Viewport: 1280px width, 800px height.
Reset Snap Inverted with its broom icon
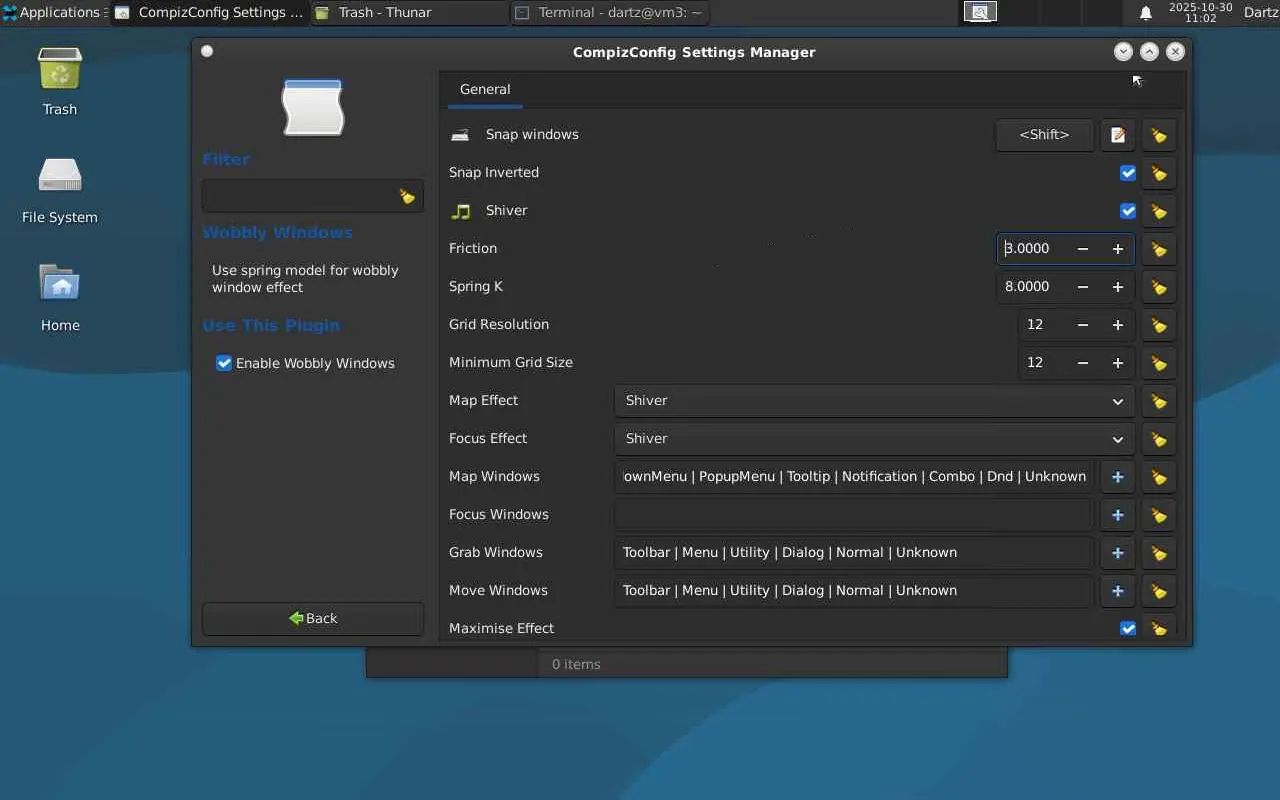point(1158,173)
